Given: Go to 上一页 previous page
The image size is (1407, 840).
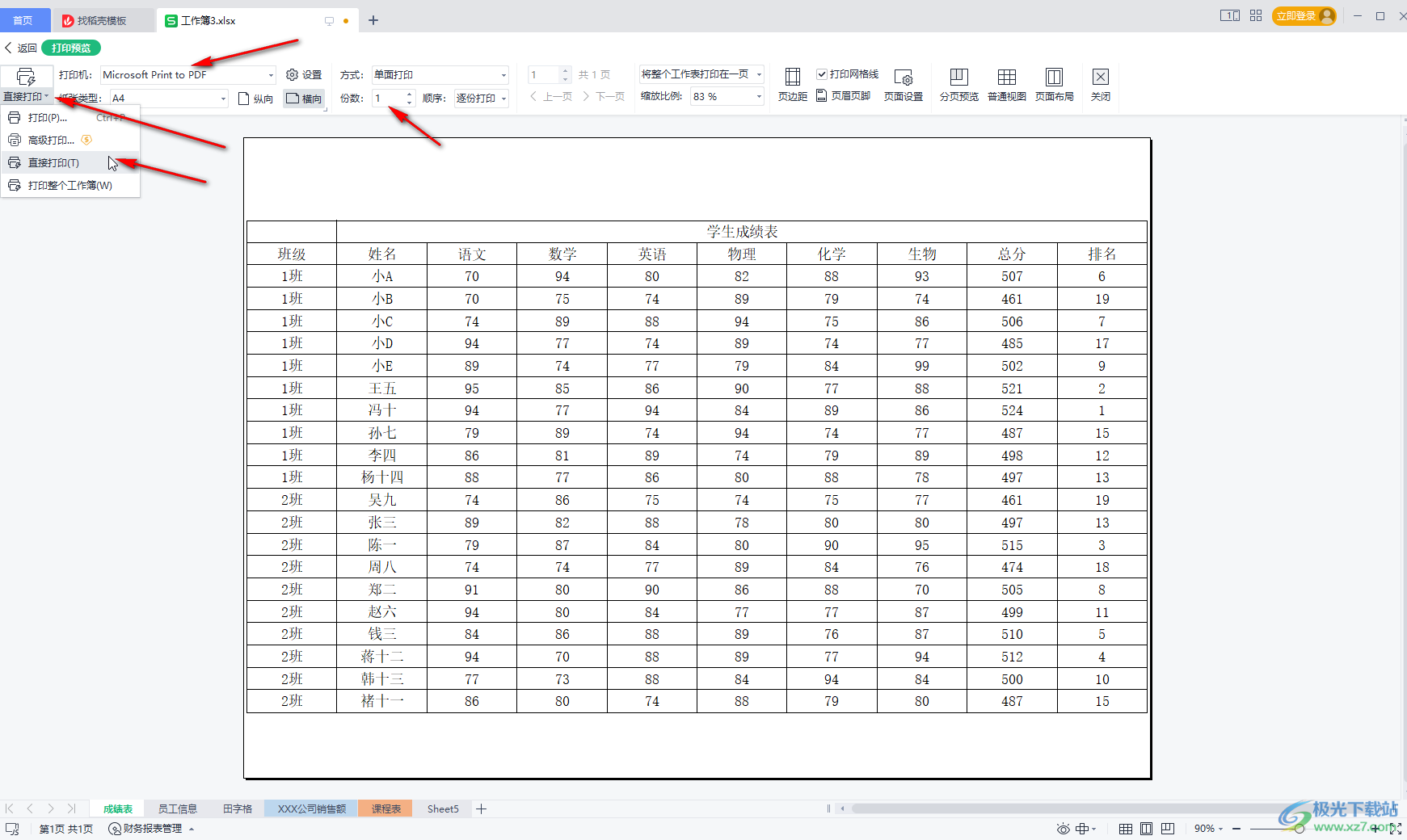Looking at the screenshot, I should point(551,97).
